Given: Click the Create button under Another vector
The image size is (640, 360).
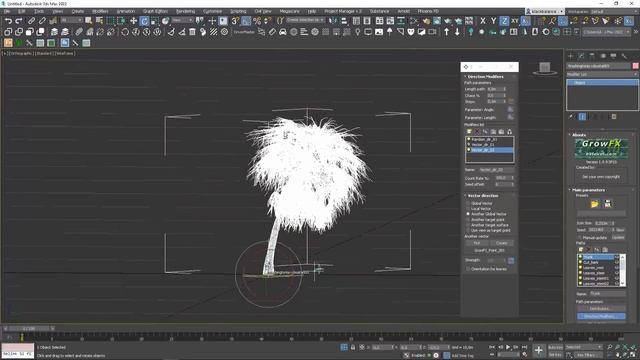Looking at the screenshot, I should click(502, 243).
